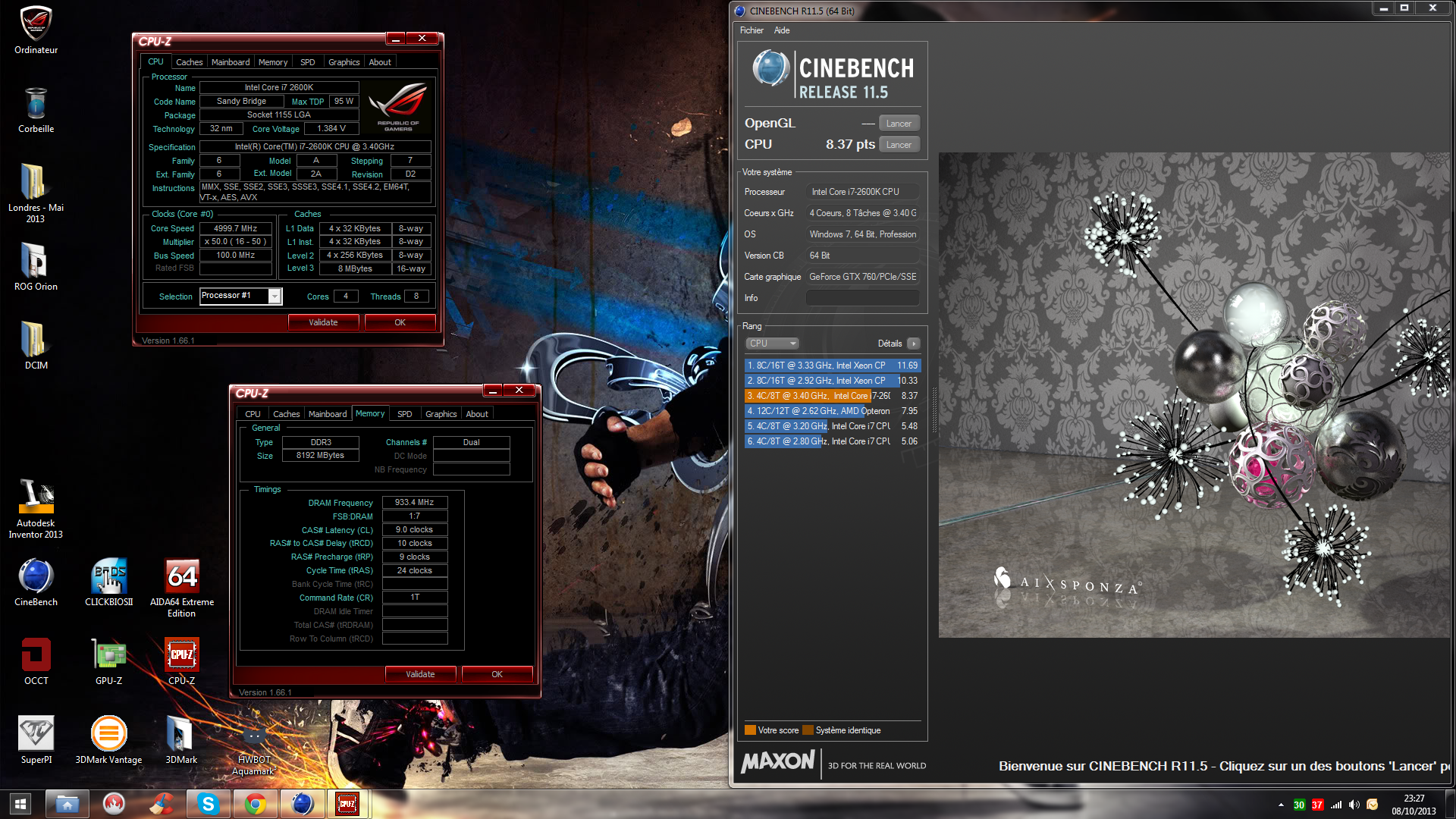This screenshot has height=819, width=1456.
Task: Open the Londres - Mai 2013 folder
Action: [36, 193]
